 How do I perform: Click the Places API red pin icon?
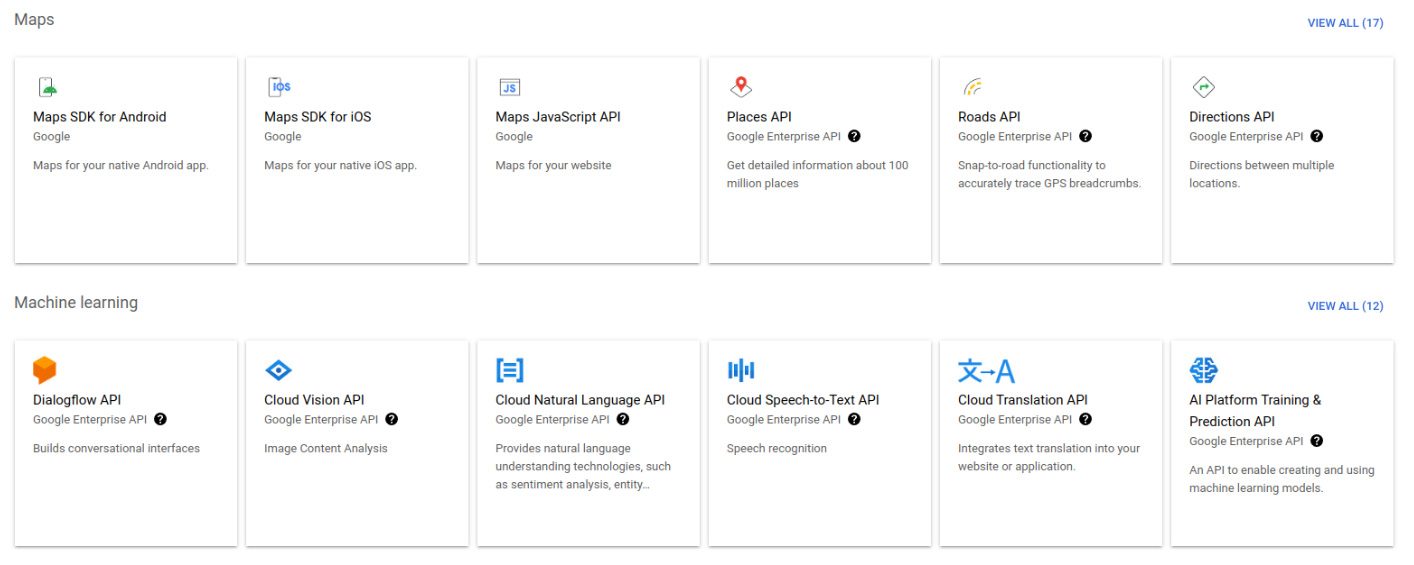[740, 87]
